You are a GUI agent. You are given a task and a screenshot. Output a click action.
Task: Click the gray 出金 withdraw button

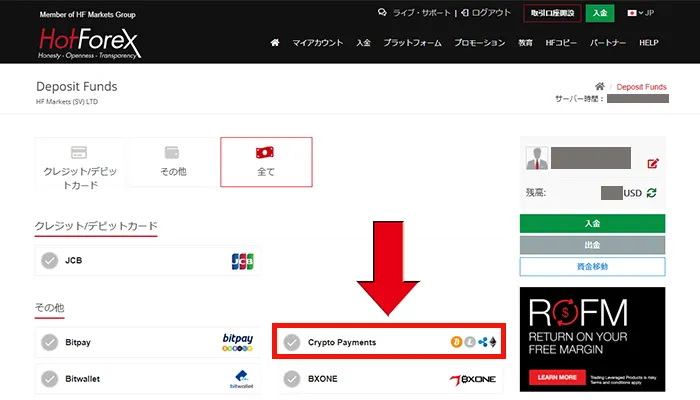click(592, 245)
